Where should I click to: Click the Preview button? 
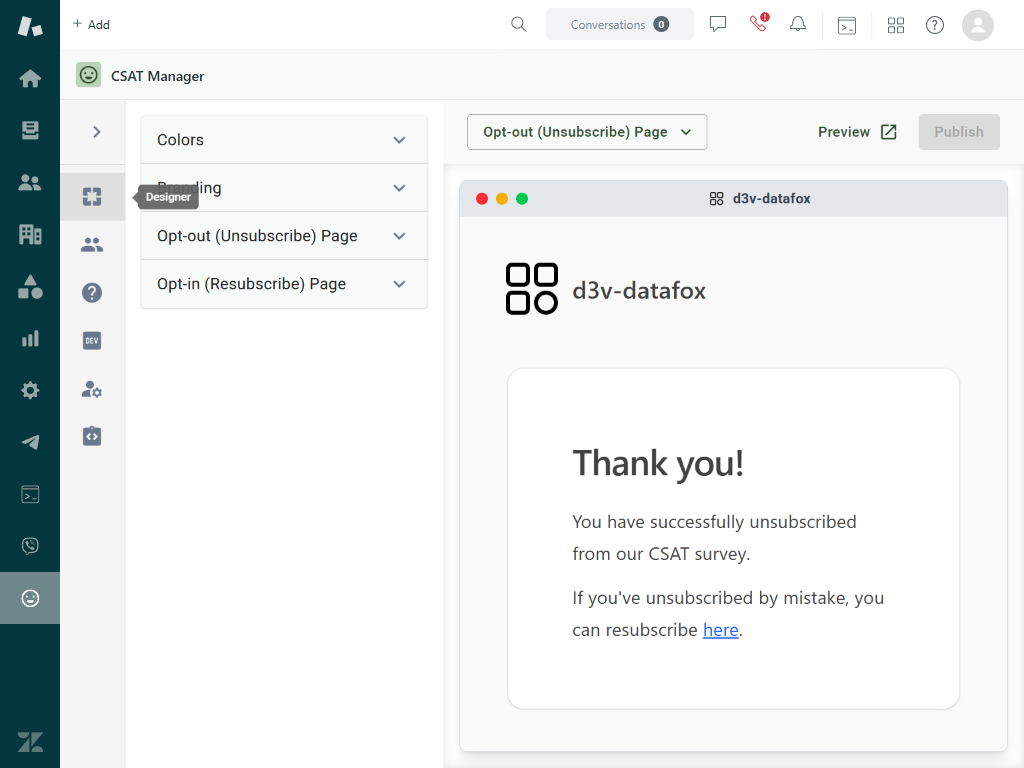[x=857, y=132]
